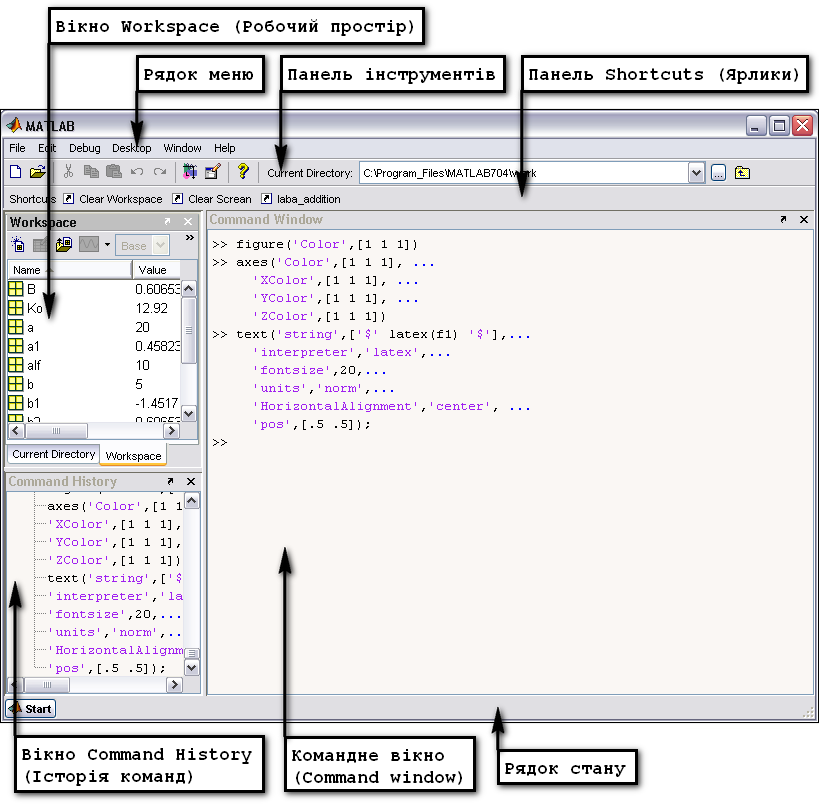The height and width of the screenshot is (805, 819).
Task: Click the Clear Screan shortcut
Action: [x=212, y=199]
